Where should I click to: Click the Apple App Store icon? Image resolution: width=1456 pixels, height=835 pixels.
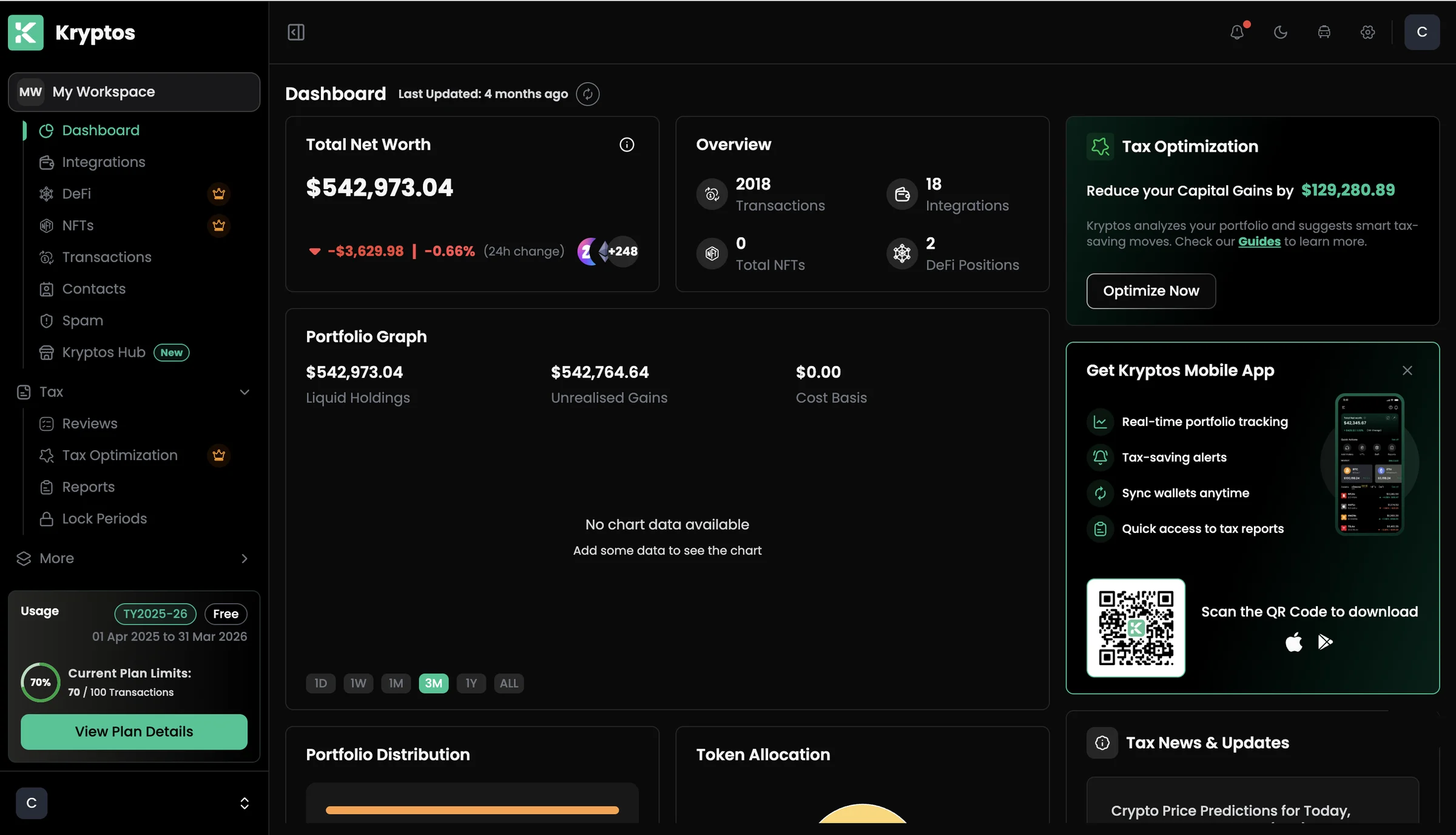[1293, 642]
